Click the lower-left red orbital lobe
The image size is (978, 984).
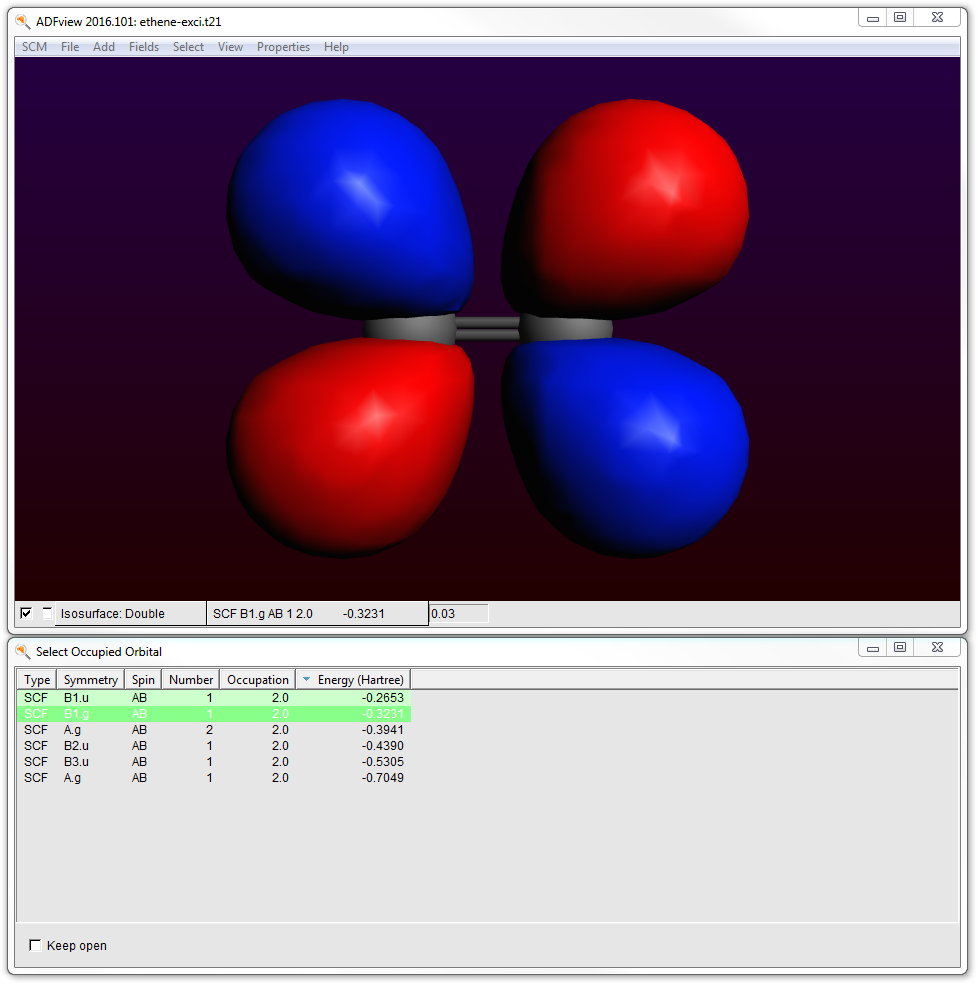coord(350,447)
